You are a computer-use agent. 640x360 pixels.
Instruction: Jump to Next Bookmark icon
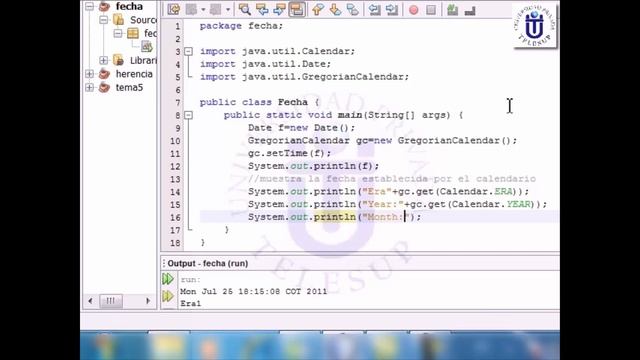pyautogui.click(x=335, y=9)
